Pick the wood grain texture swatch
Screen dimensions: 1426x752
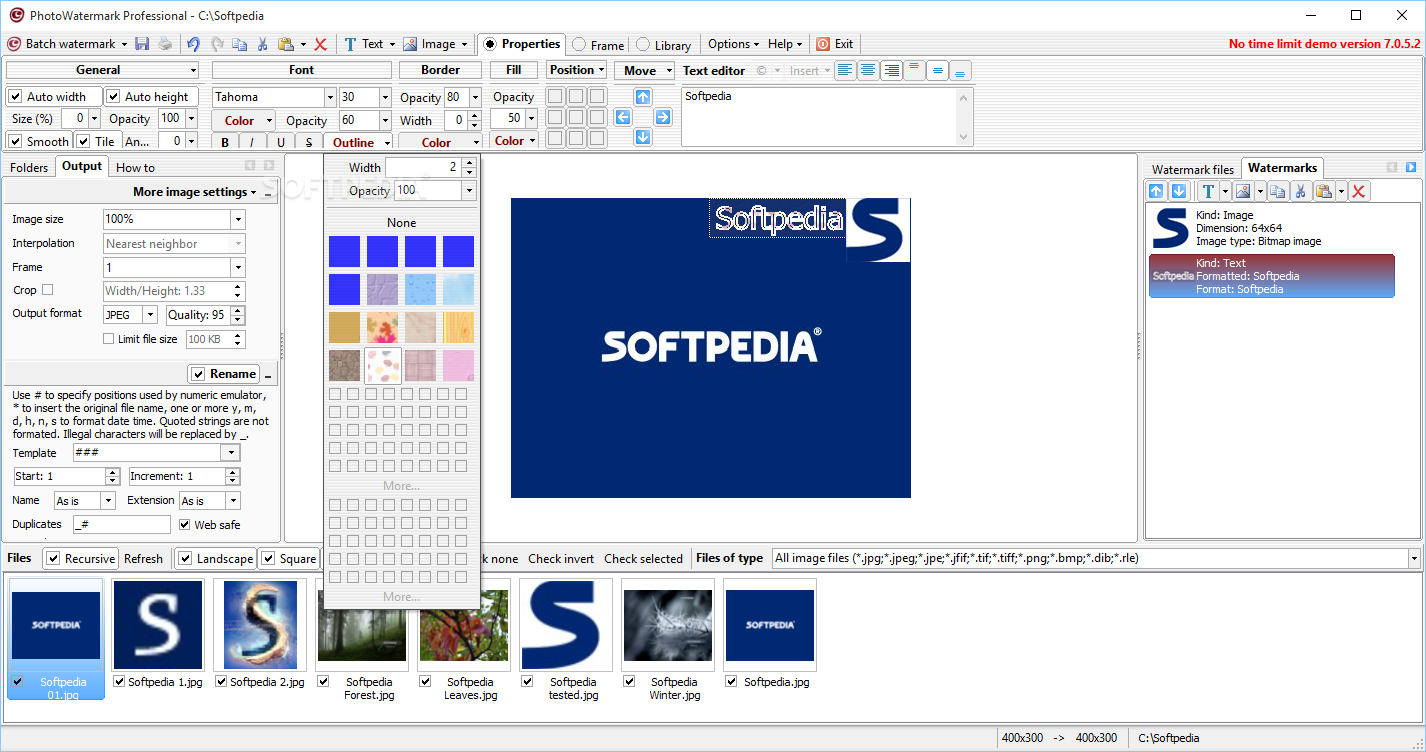458,328
